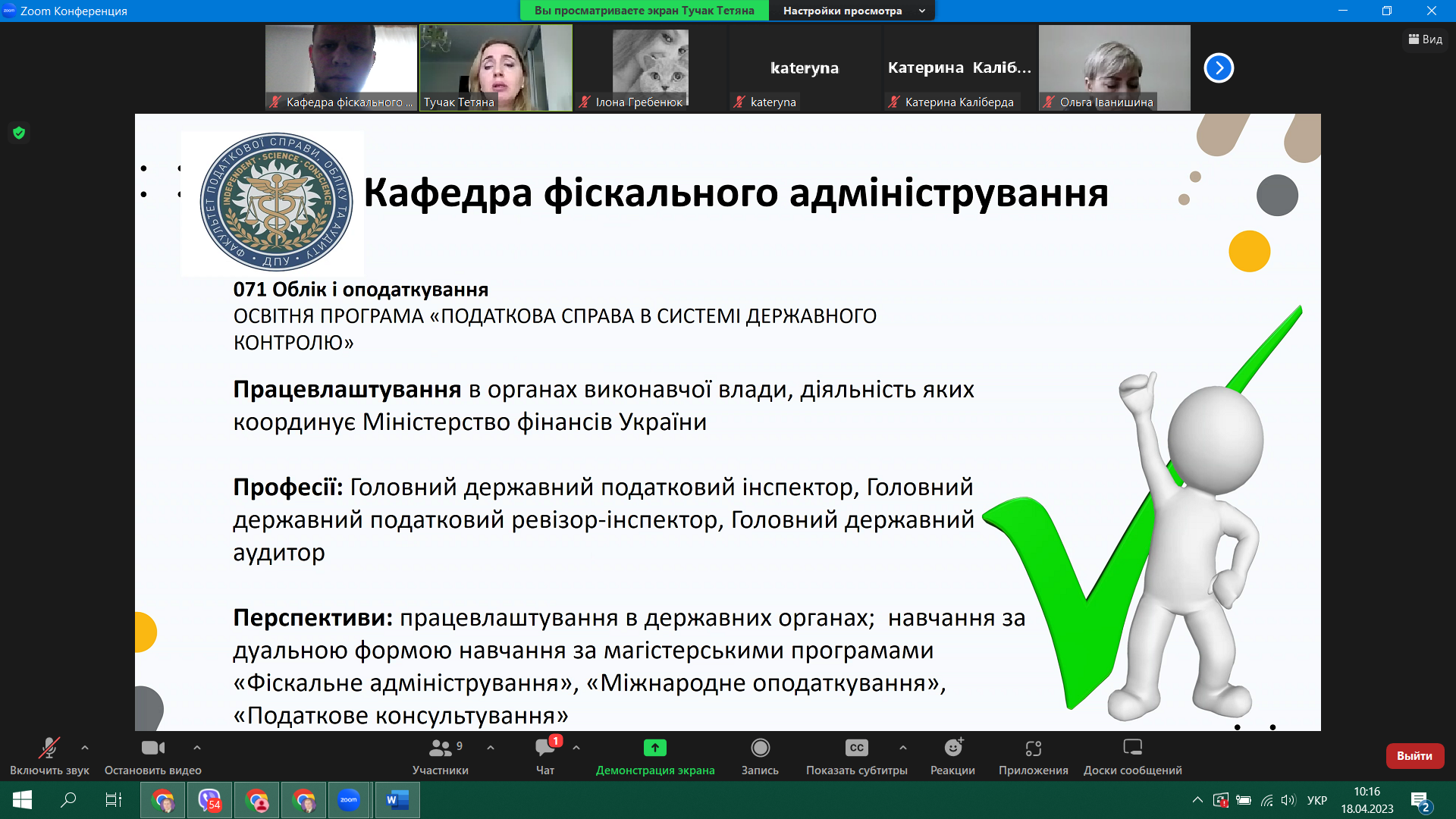
Task: Select kateryna participant tile
Action: pyautogui.click(x=805, y=67)
